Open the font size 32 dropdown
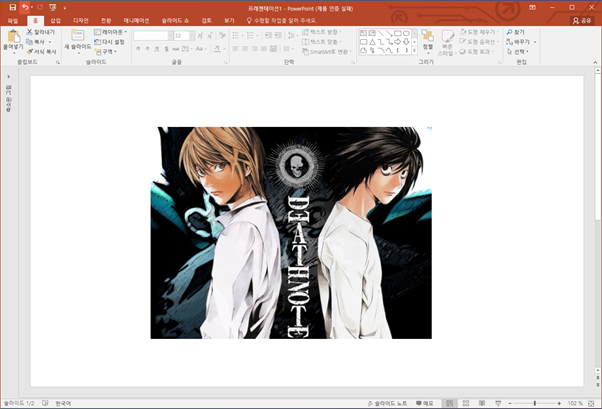 click(x=192, y=36)
